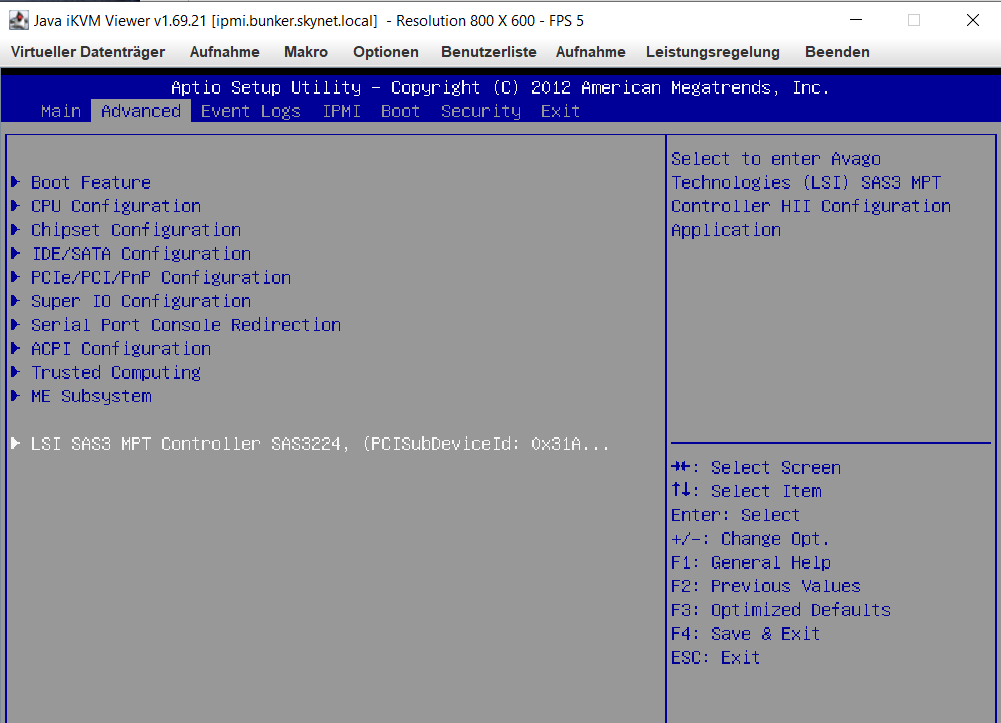Open the IPMI BIOS tab
Image resolution: width=1001 pixels, height=723 pixels.
click(341, 111)
